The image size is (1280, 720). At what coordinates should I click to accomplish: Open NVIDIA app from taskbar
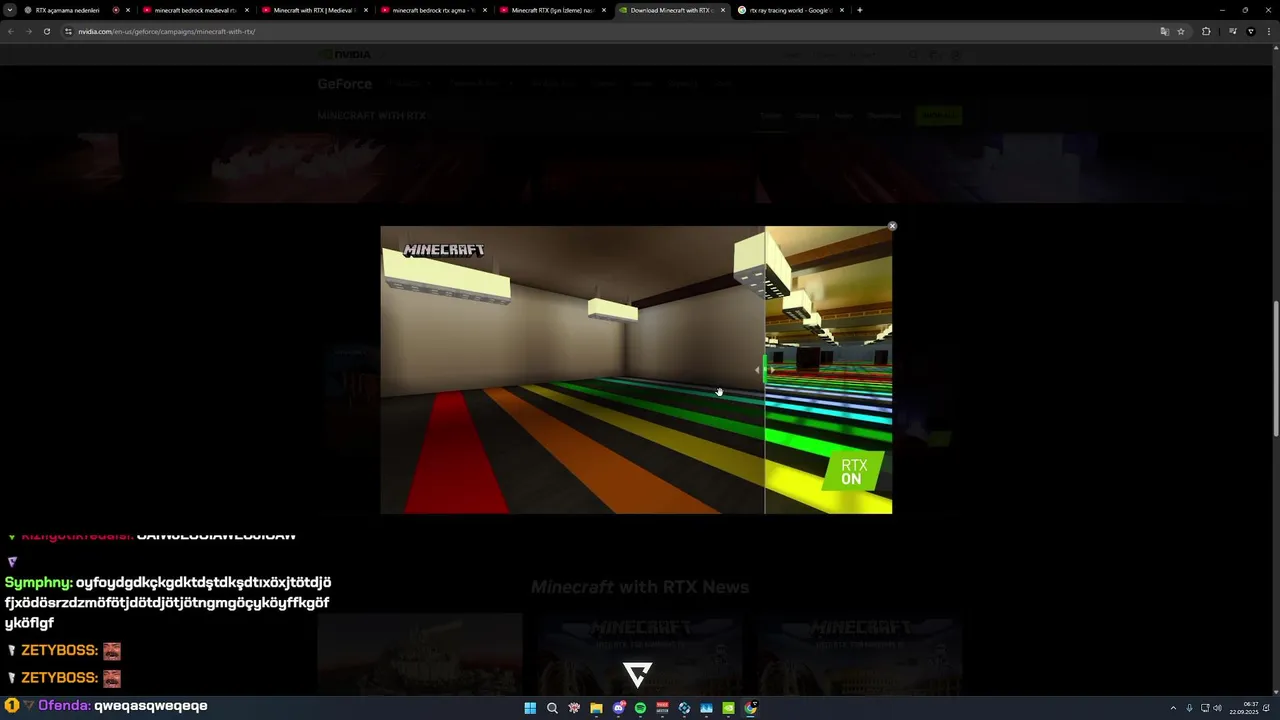[x=728, y=708]
